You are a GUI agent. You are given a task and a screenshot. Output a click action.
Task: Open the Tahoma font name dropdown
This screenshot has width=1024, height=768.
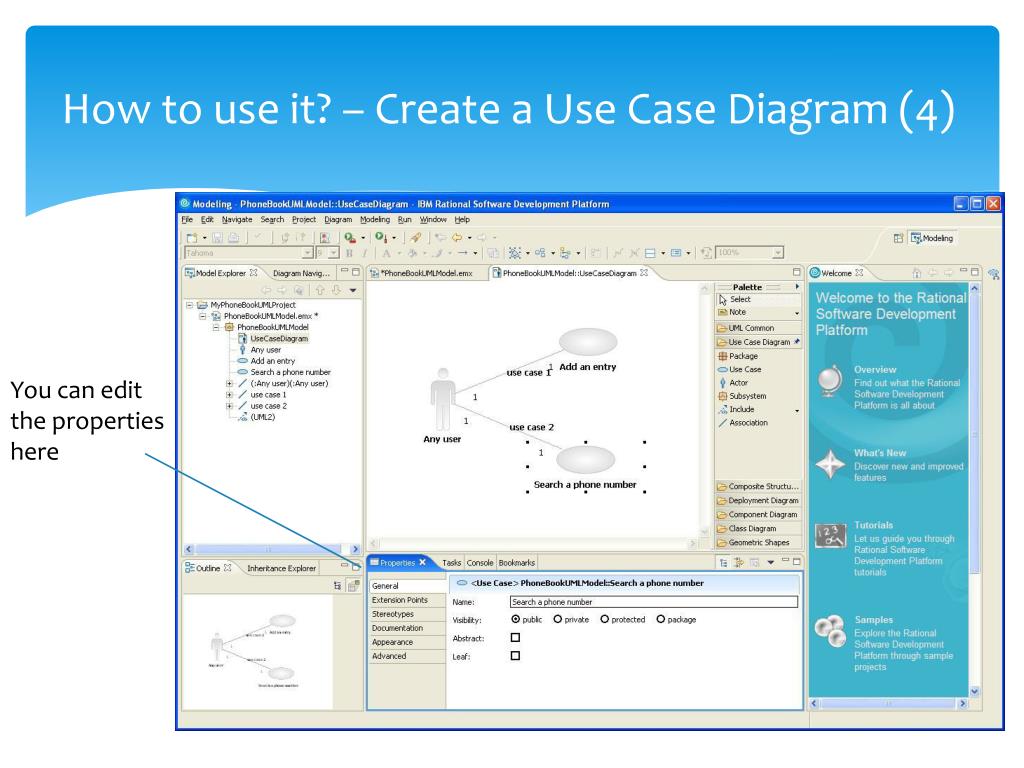[x=308, y=253]
